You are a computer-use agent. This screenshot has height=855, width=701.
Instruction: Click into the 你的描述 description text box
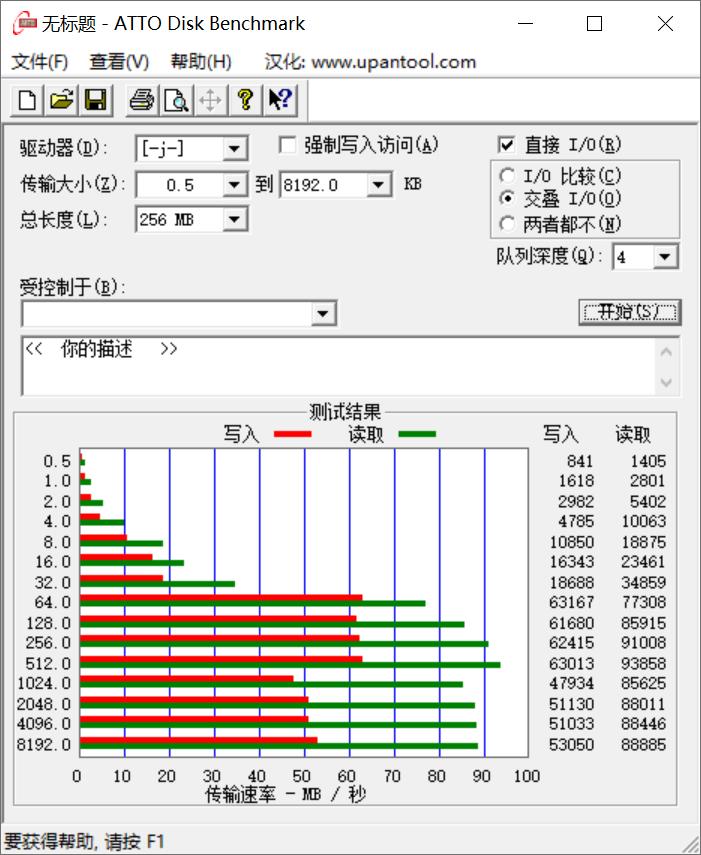pos(338,366)
